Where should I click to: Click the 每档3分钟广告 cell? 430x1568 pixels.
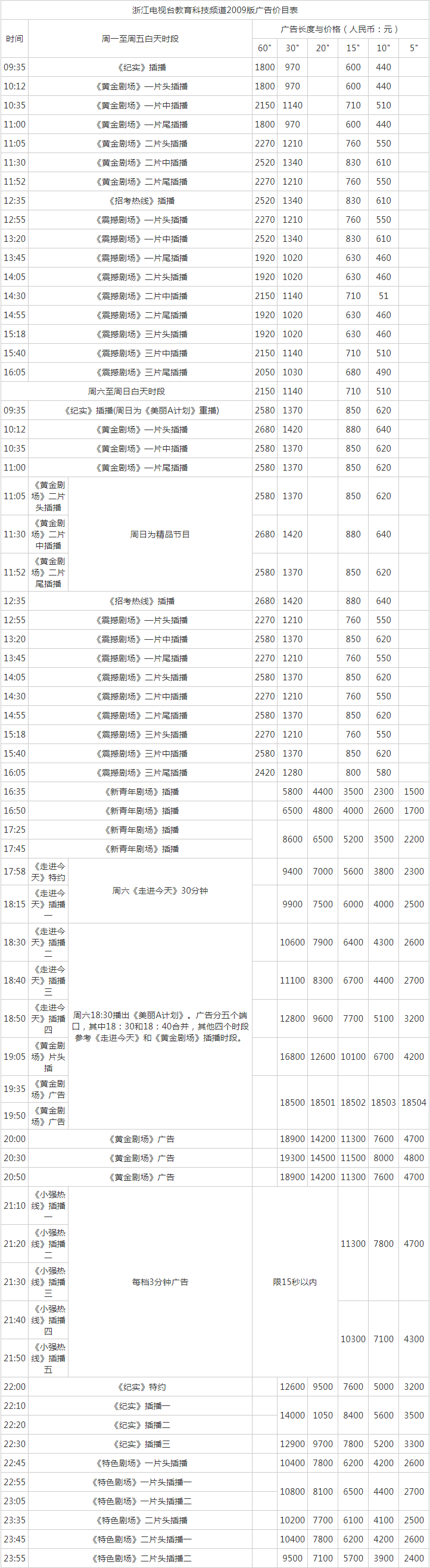(x=160, y=1282)
